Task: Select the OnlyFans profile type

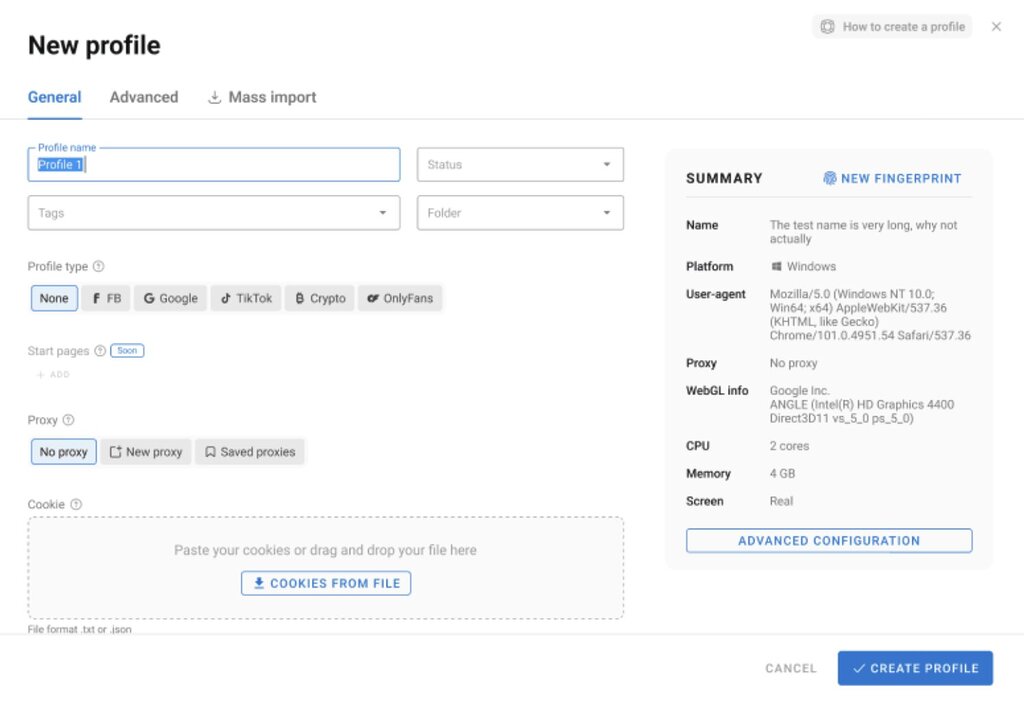Action: (x=399, y=298)
